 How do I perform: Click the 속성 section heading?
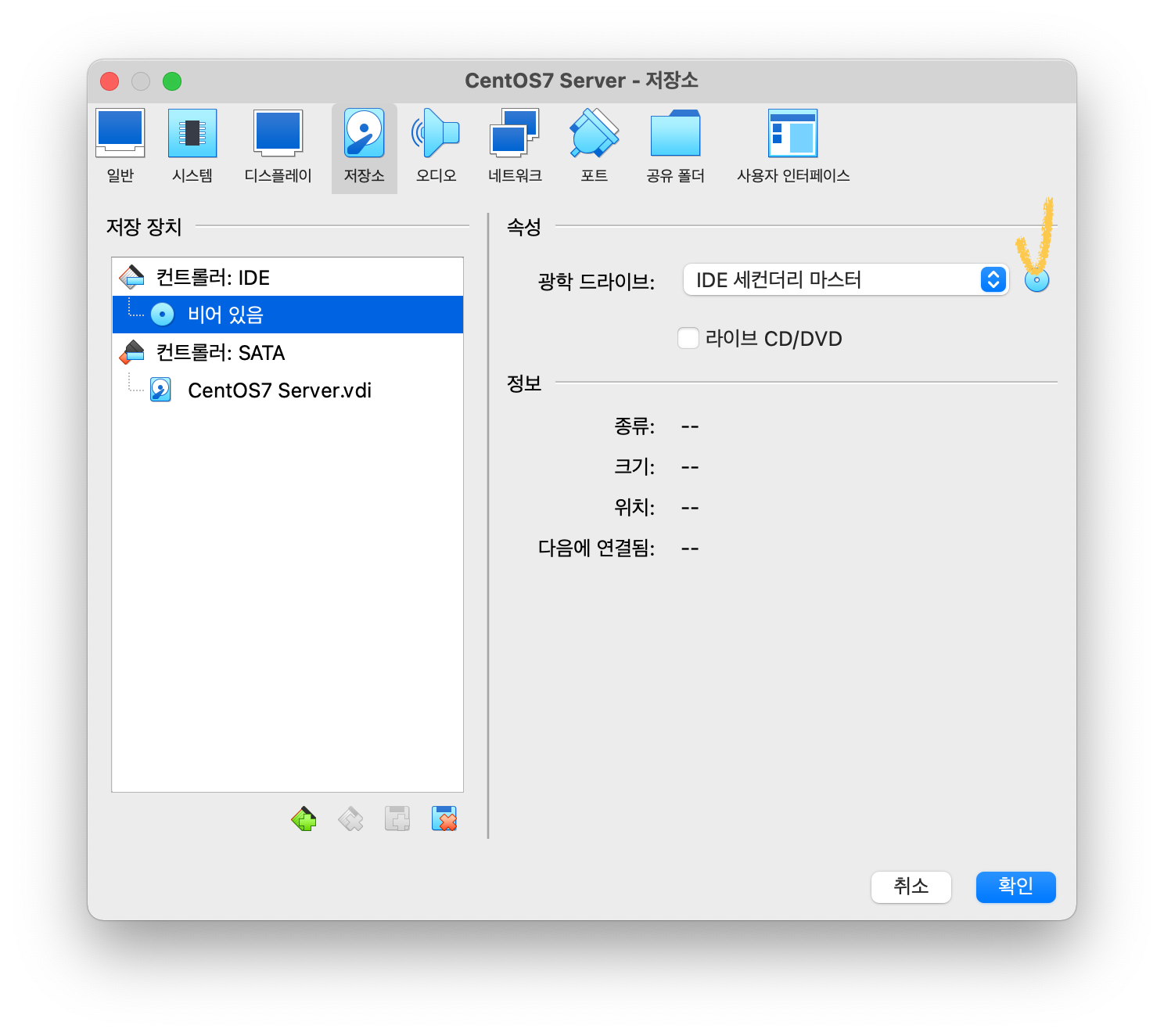(x=524, y=227)
